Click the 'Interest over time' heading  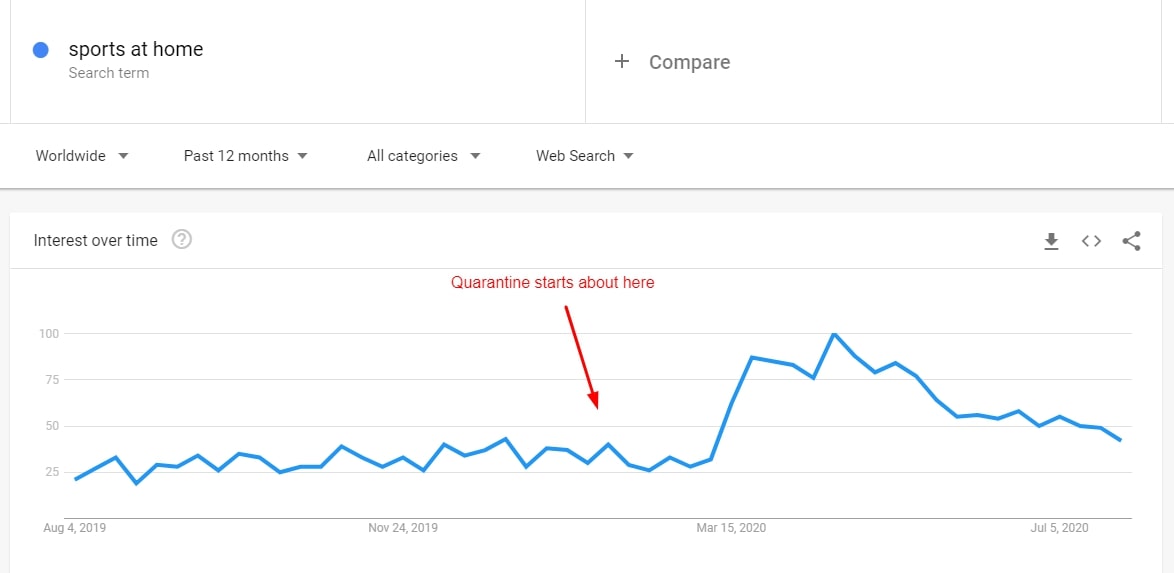click(95, 240)
